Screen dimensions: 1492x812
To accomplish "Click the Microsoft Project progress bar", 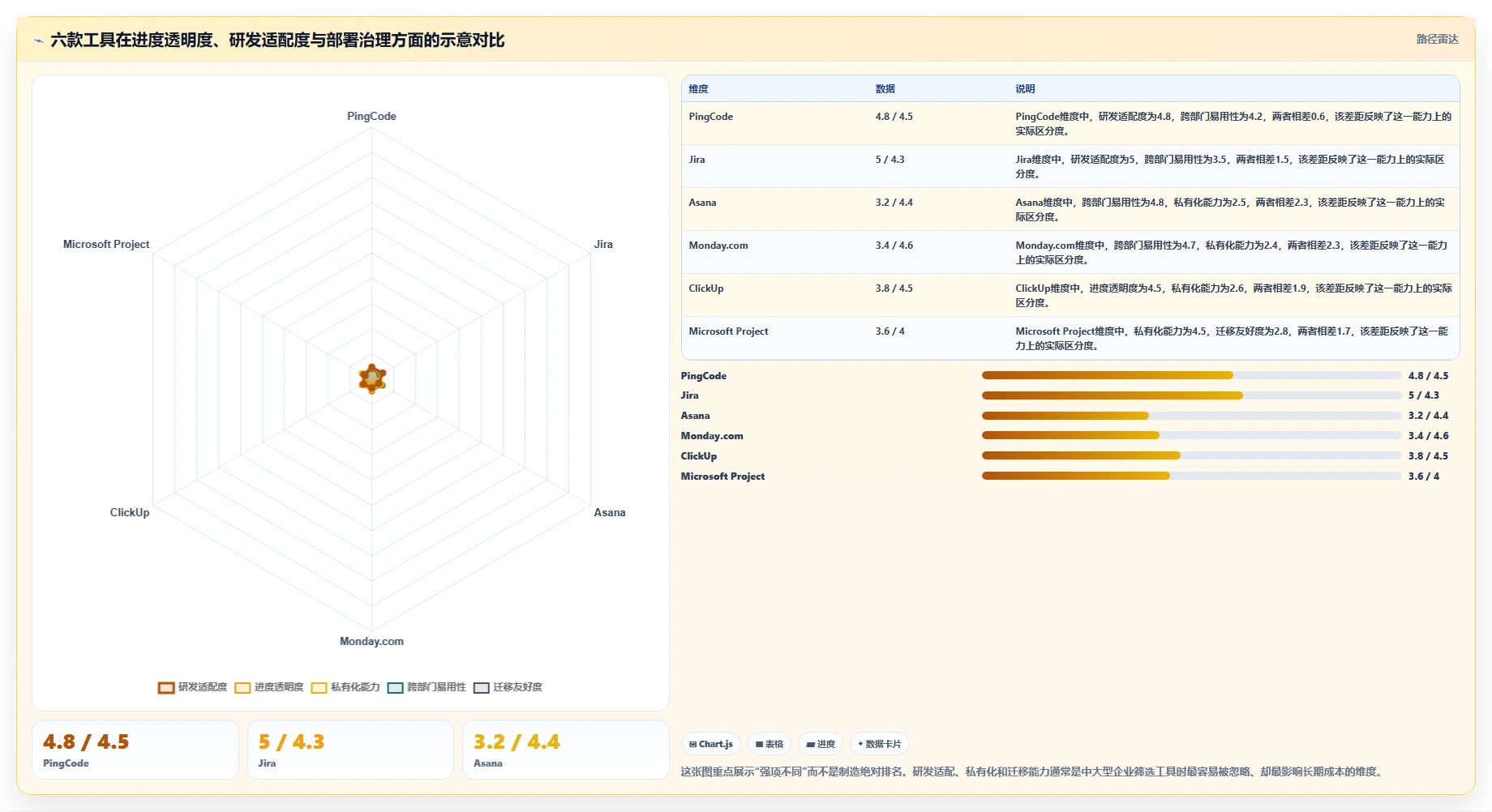I will [x=1191, y=476].
